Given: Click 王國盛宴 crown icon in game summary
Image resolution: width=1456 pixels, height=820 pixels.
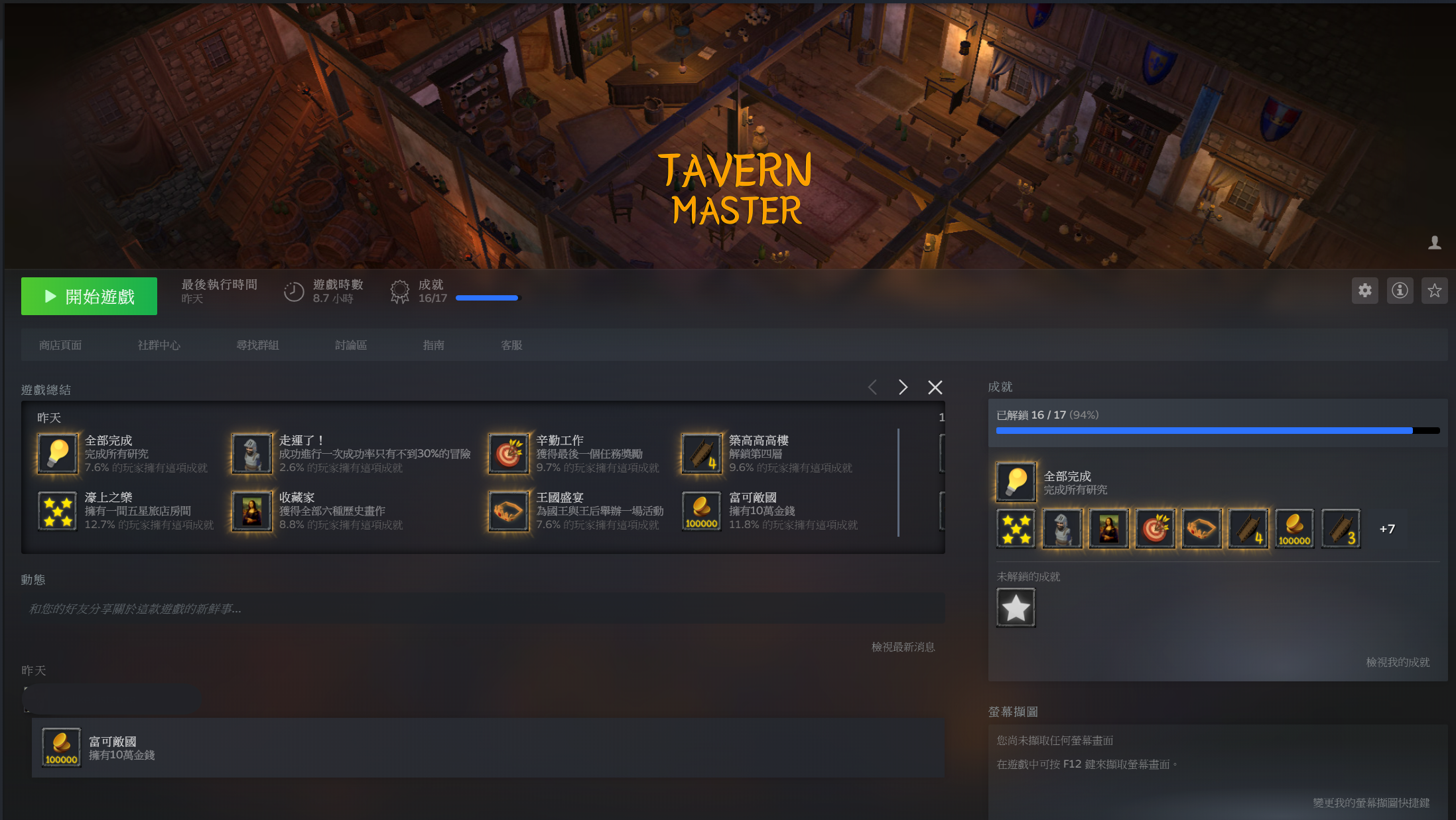Looking at the screenshot, I should [509, 511].
